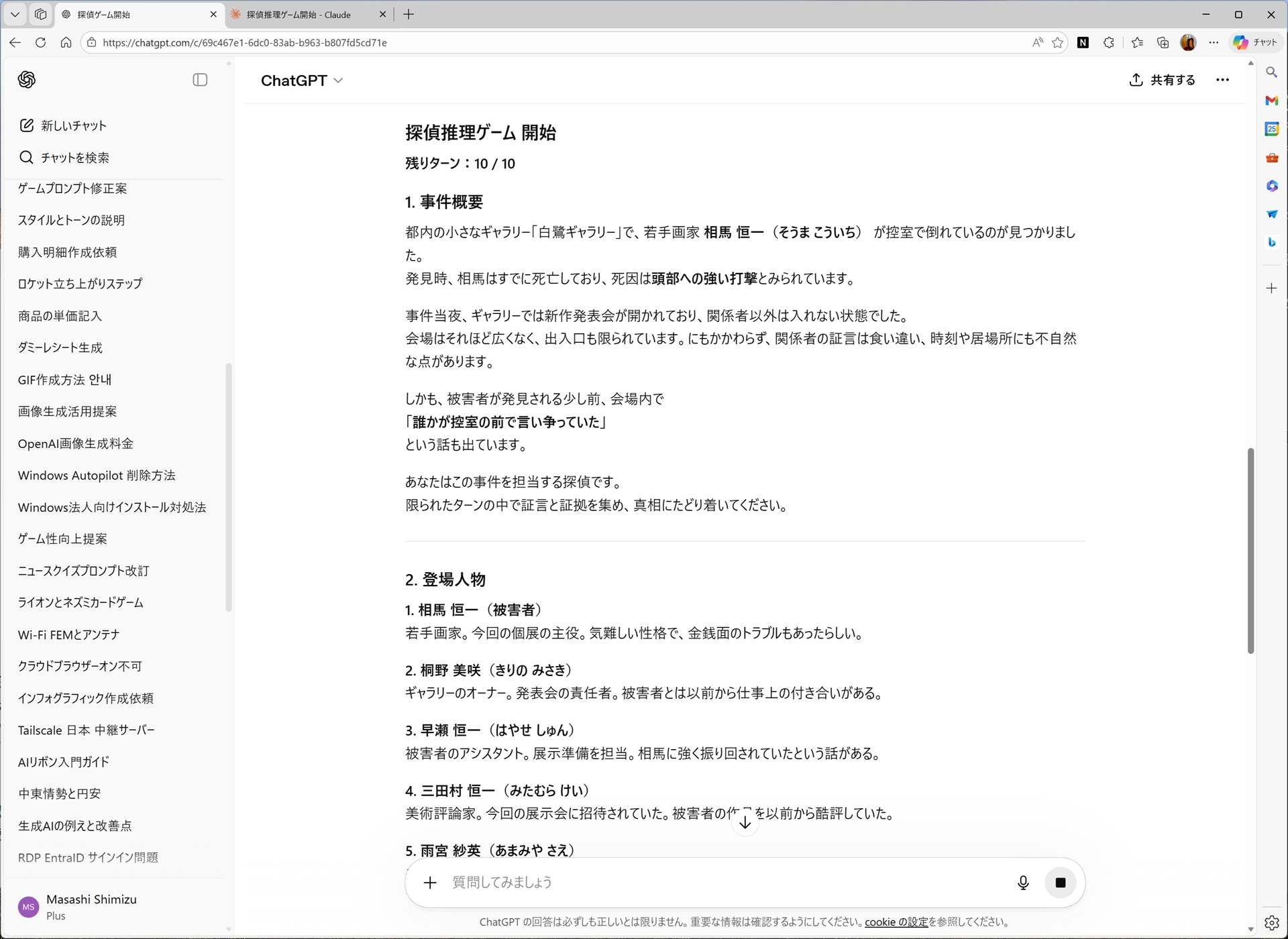This screenshot has width=1288, height=939.
Task: Click the 共有する share button
Action: click(1162, 80)
